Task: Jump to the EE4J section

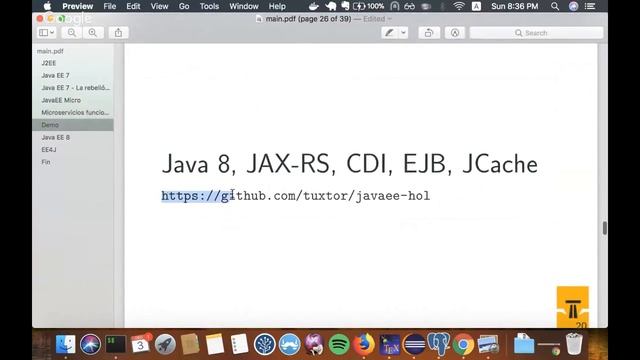Action: pyautogui.click(x=49, y=149)
